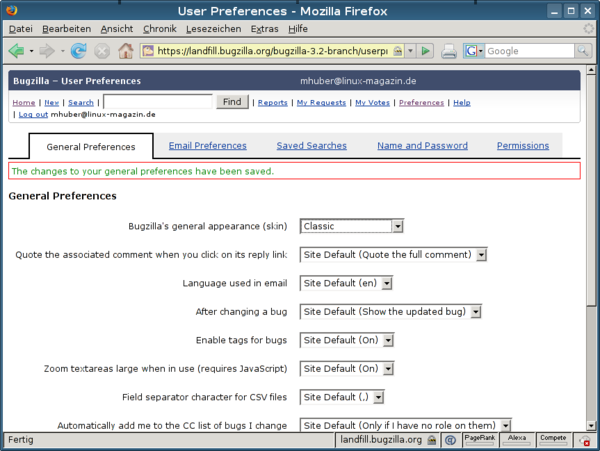Click the Firefox logo in title bar
Image resolution: width=600 pixels, height=451 pixels.
click(12, 10)
